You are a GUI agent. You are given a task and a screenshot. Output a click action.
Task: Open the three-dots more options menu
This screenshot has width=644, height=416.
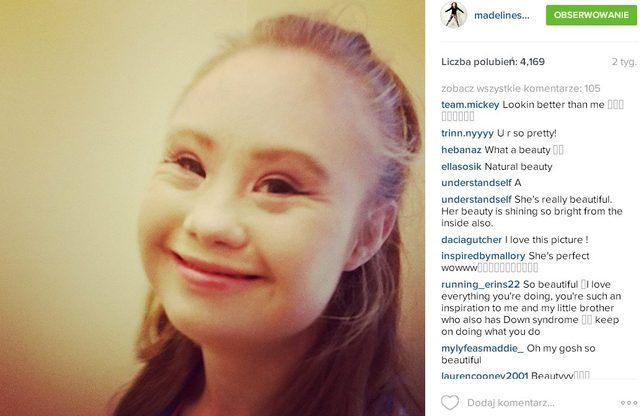coord(629,403)
